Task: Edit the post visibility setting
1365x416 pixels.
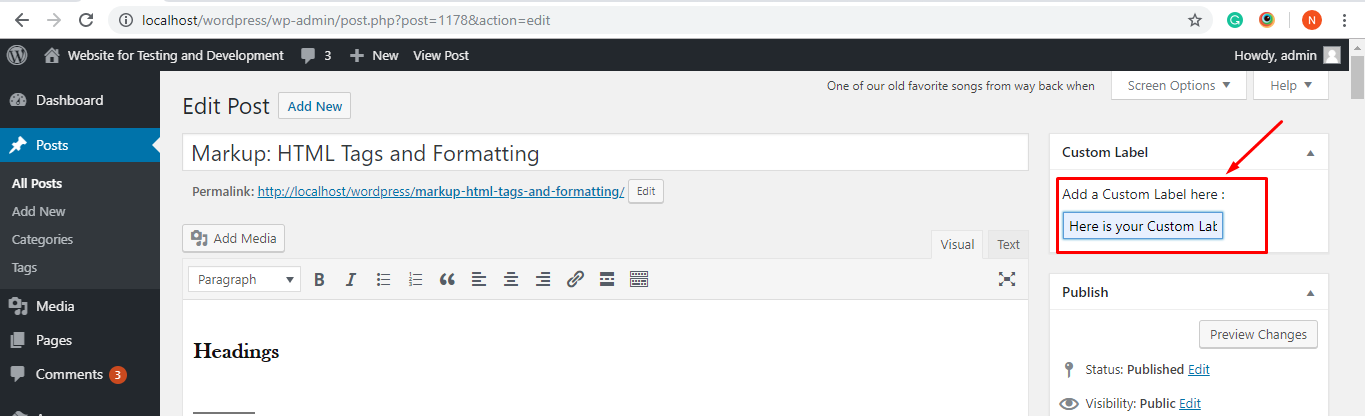Action: point(1190,404)
